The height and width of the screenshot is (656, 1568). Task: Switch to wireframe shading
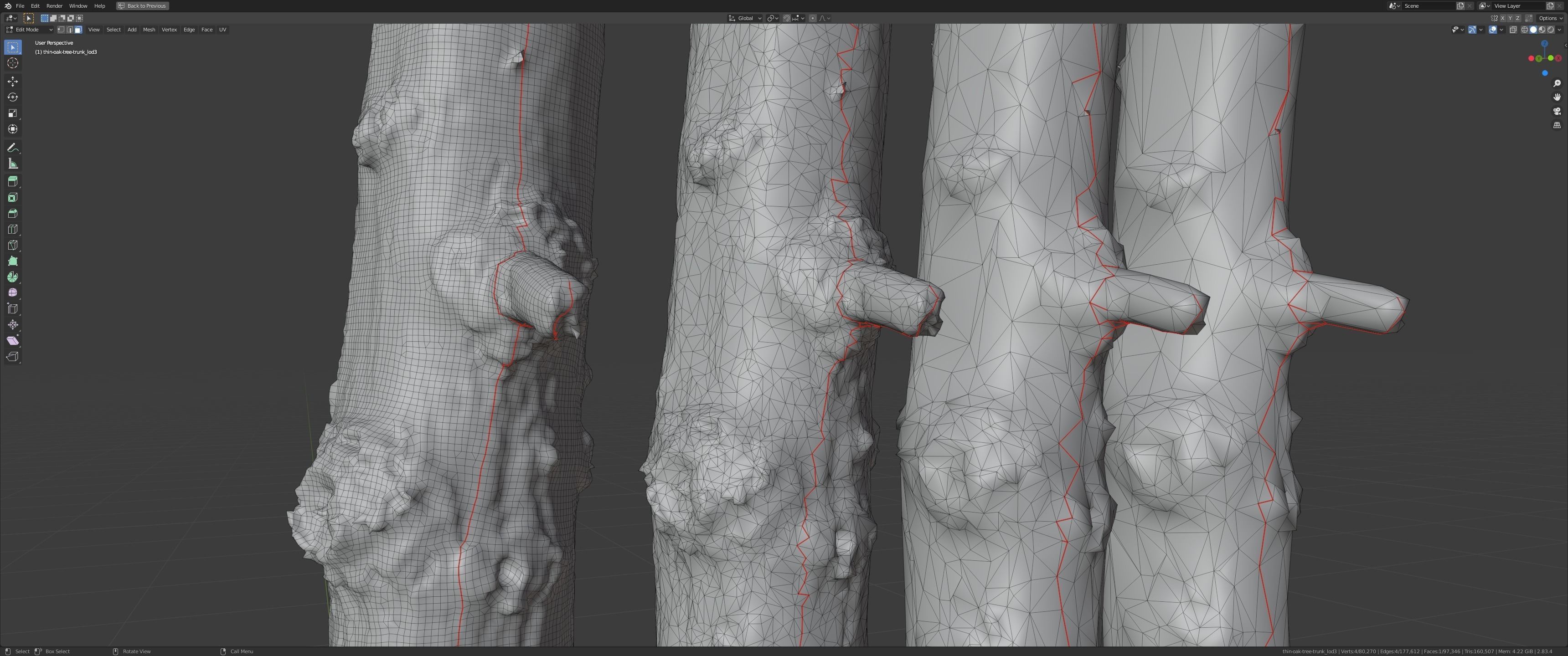(x=1525, y=29)
